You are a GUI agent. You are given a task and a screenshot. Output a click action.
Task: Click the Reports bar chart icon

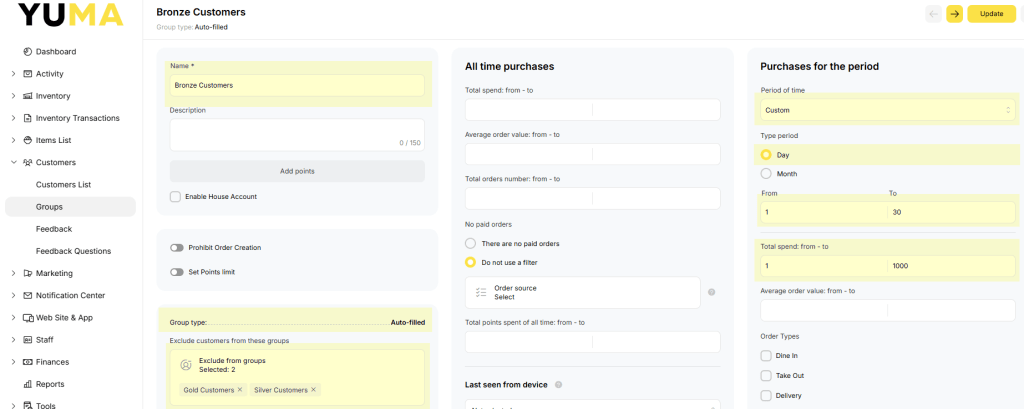point(27,384)
